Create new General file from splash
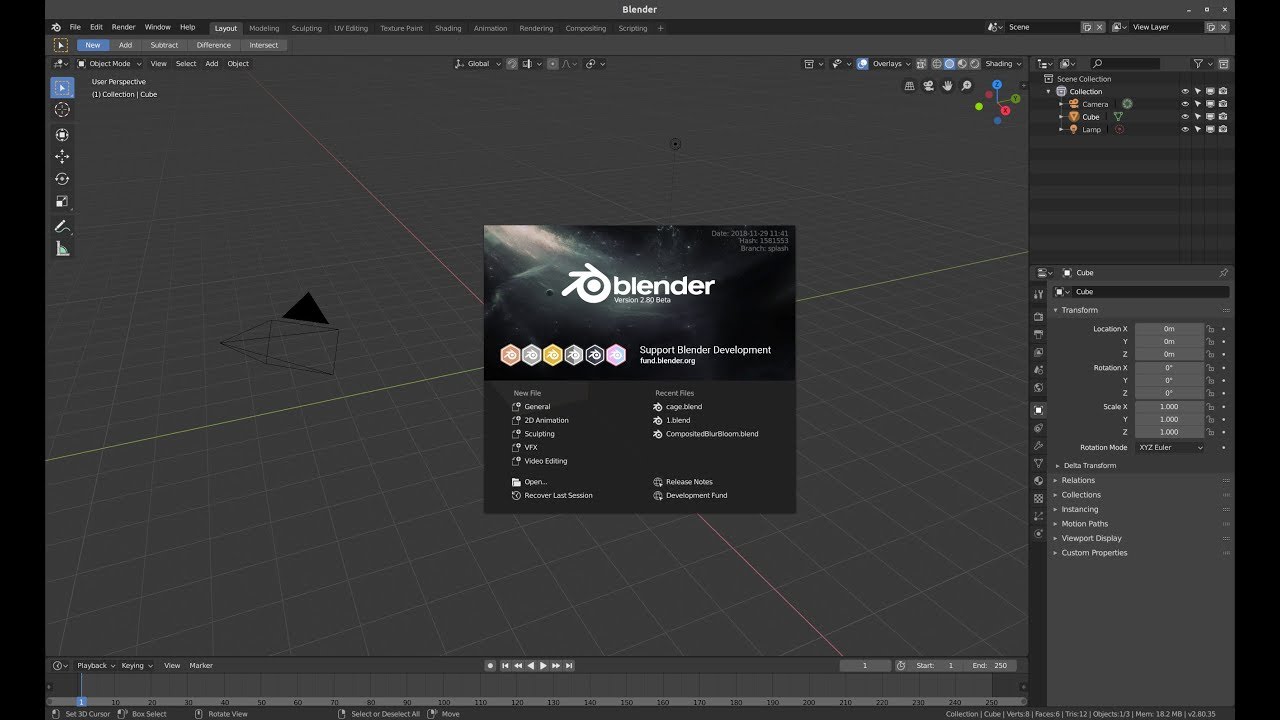The image size is (1280, 720). [x=537, y=407]
